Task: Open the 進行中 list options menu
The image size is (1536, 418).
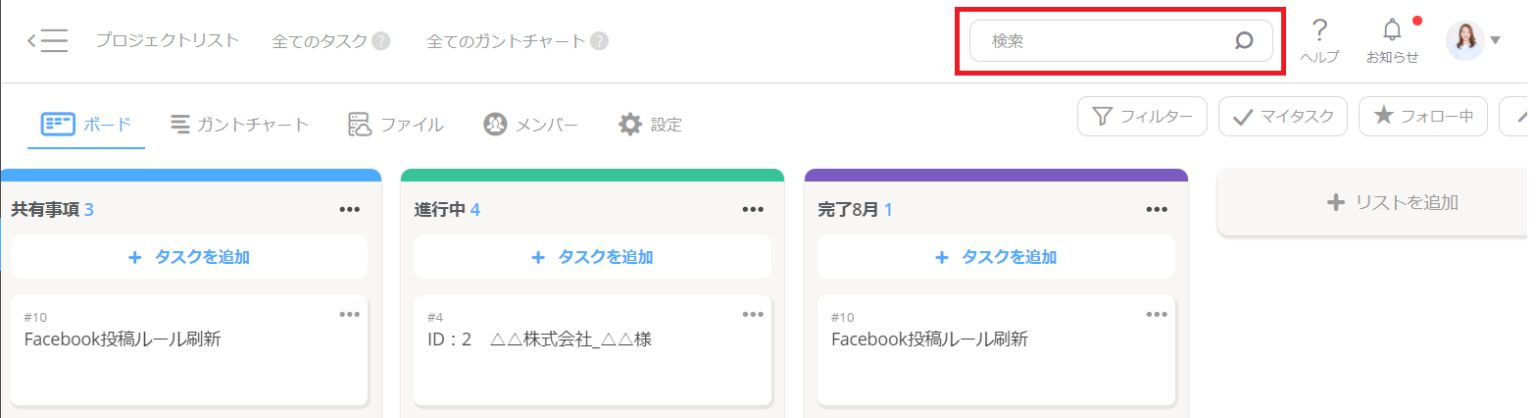Action: click(753, 210)
